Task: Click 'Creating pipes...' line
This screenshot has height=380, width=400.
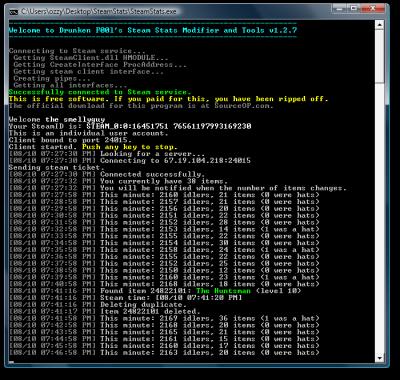Action: tap(52, 78)
